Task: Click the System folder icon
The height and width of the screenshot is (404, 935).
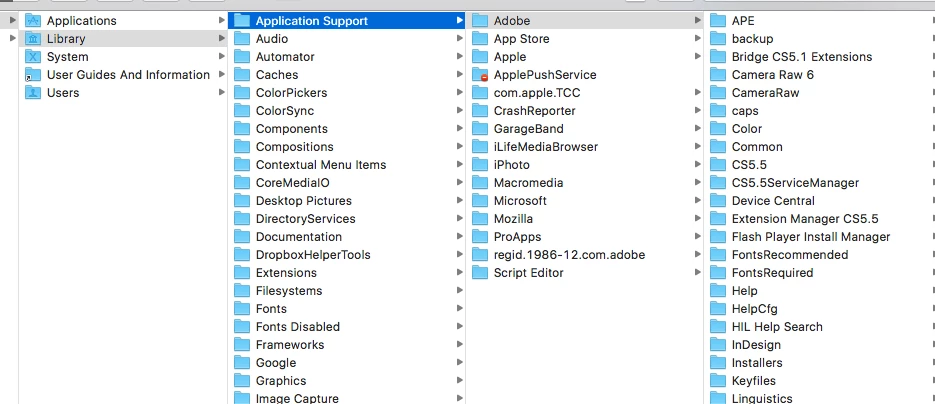Action: (33, 57)
